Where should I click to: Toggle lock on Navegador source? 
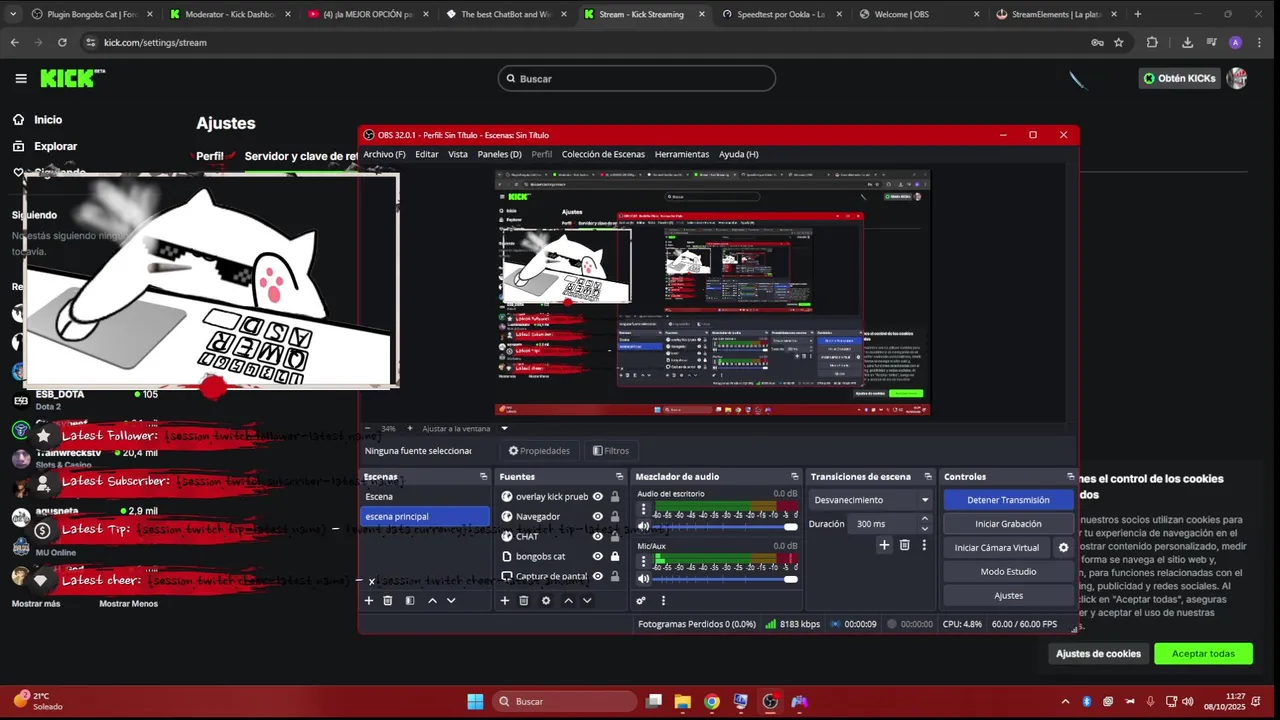(614, 516)
